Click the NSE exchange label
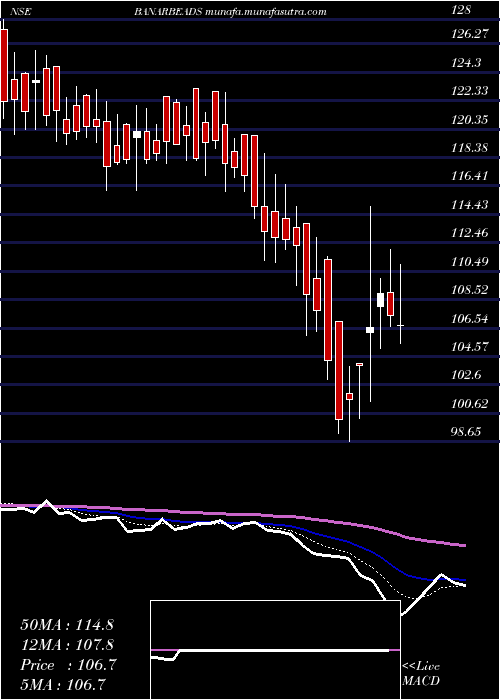 tap(20, 12)
